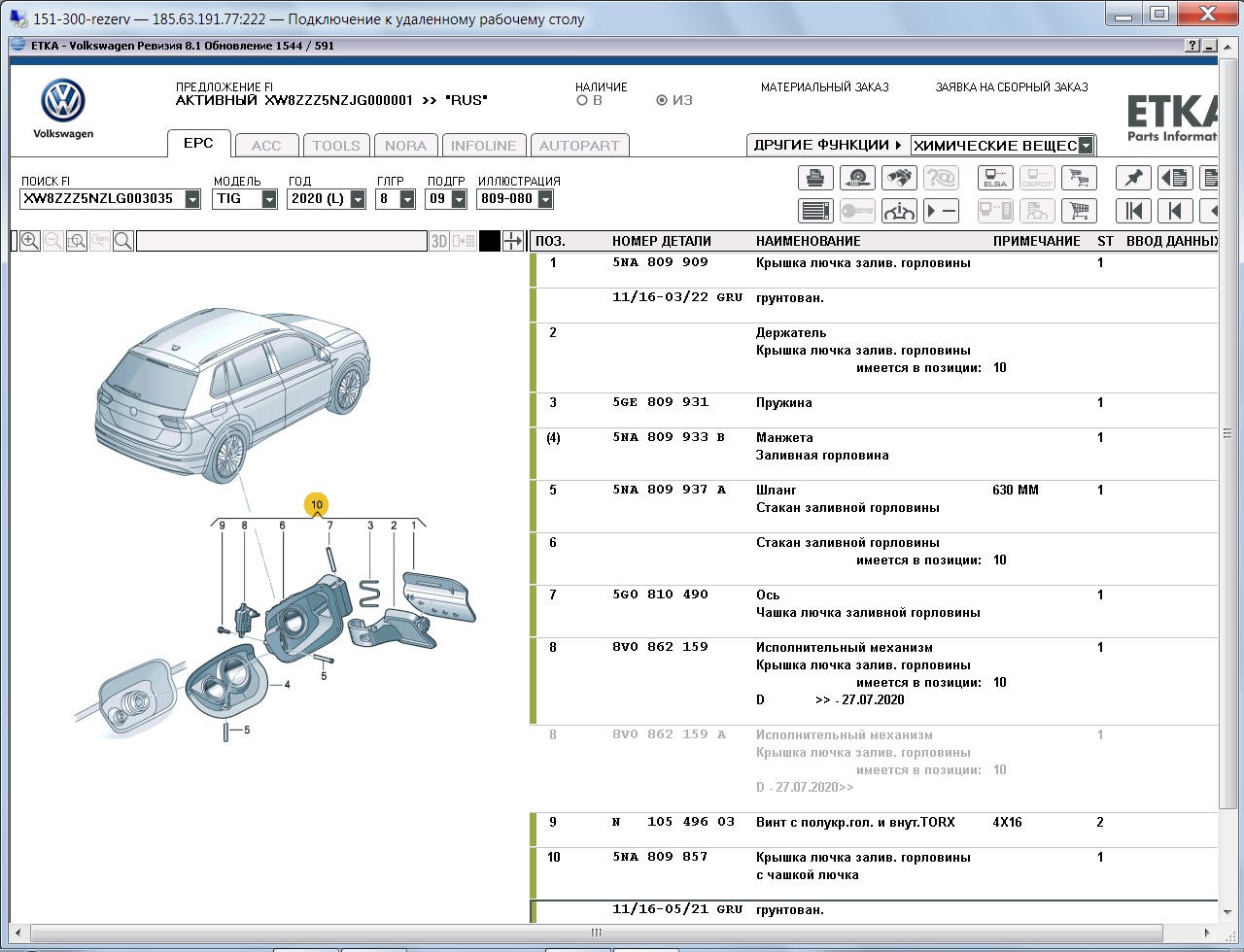This screenshot has width=1244, height=952.
Task: Select the 'ИЗ' availability radio button
Action: tap(662, 100)
